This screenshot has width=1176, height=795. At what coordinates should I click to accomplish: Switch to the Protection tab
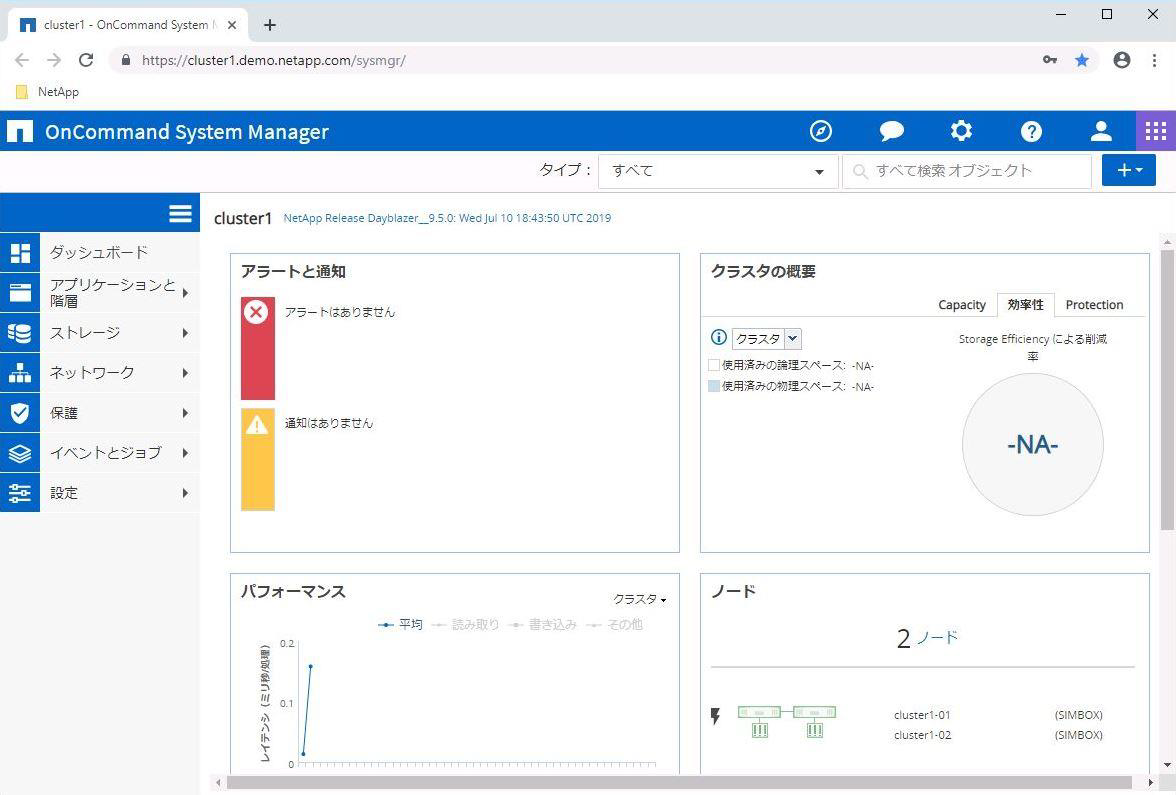pos(1094,304)
